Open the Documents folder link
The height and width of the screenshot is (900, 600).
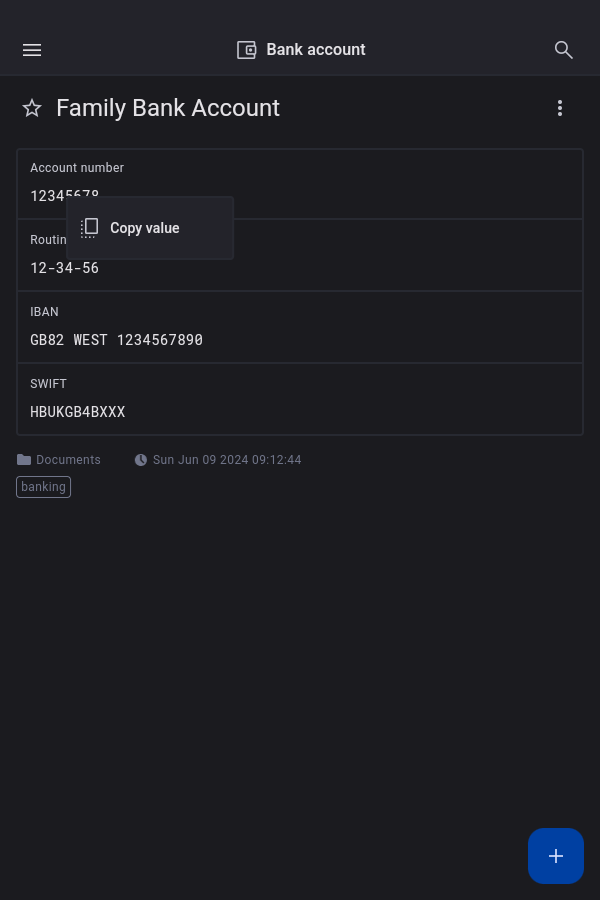tap(68, 460)
